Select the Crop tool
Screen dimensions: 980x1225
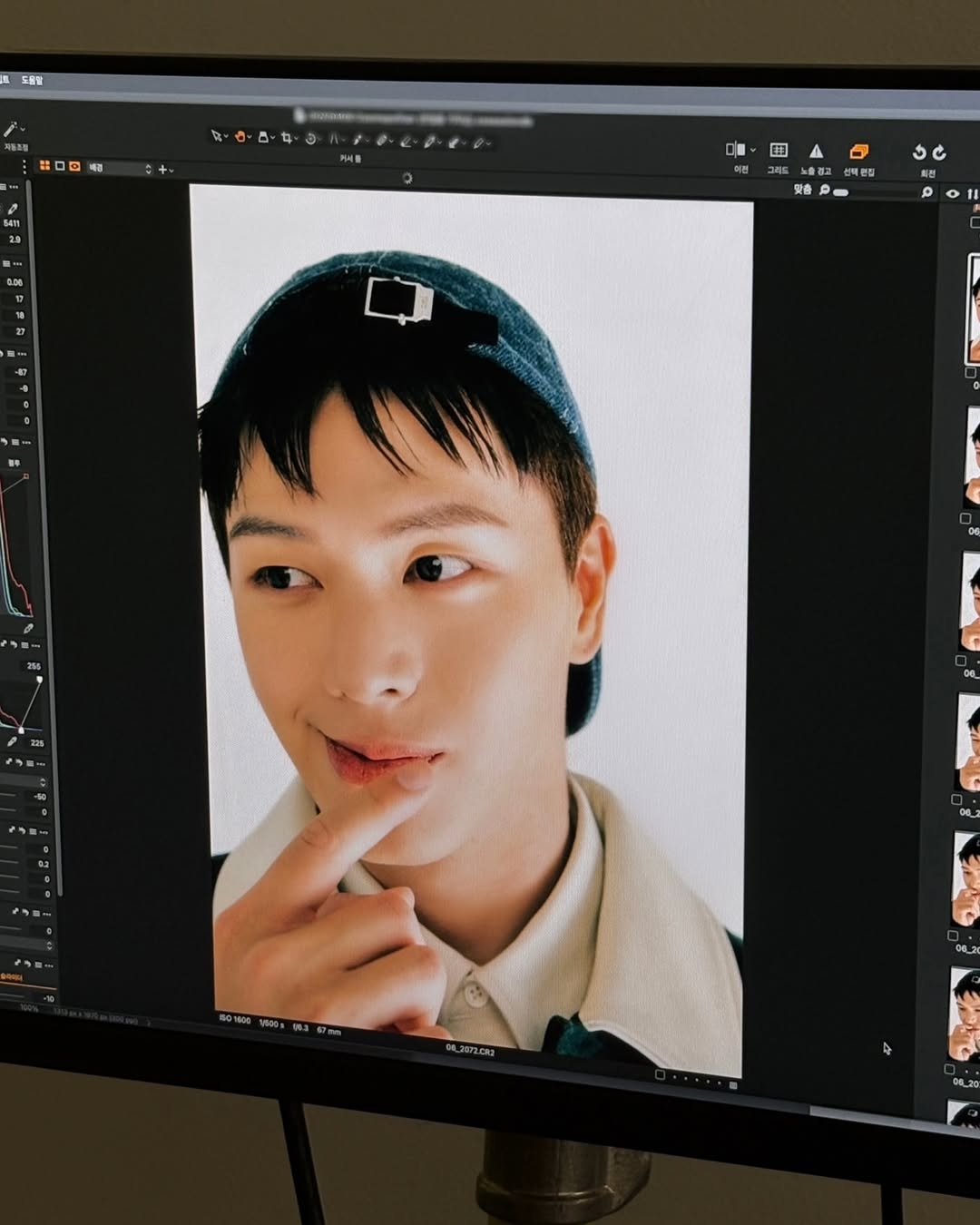[287, 138]
